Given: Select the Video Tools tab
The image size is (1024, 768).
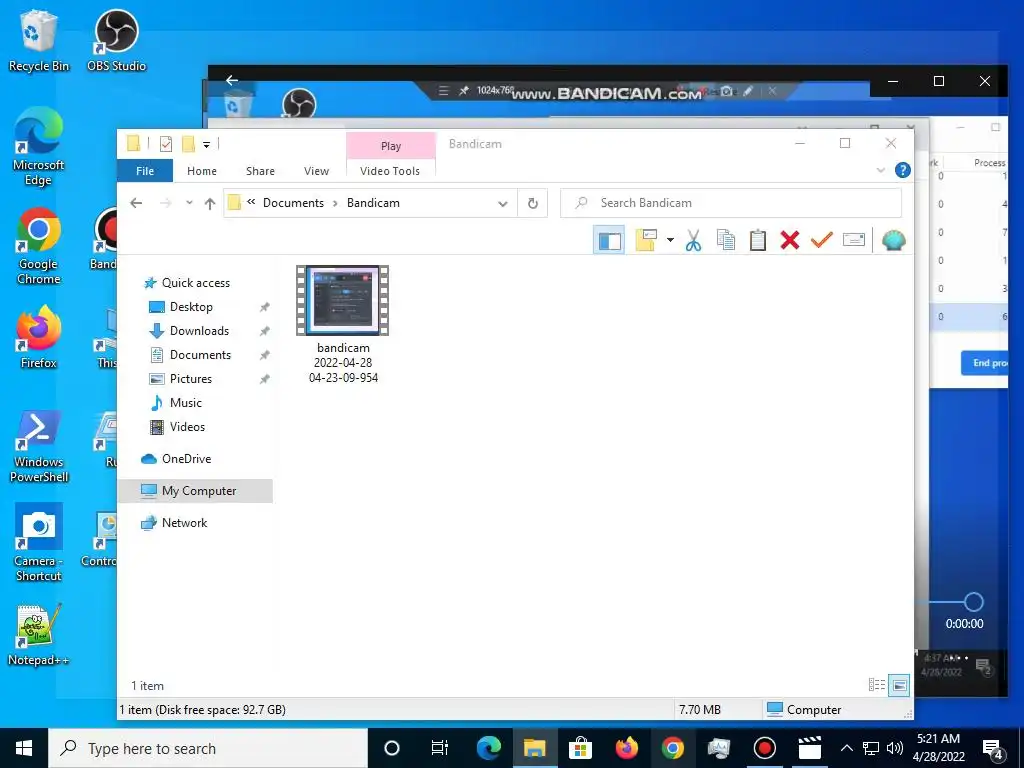Looking at the screenshot, I should point(390,171).
